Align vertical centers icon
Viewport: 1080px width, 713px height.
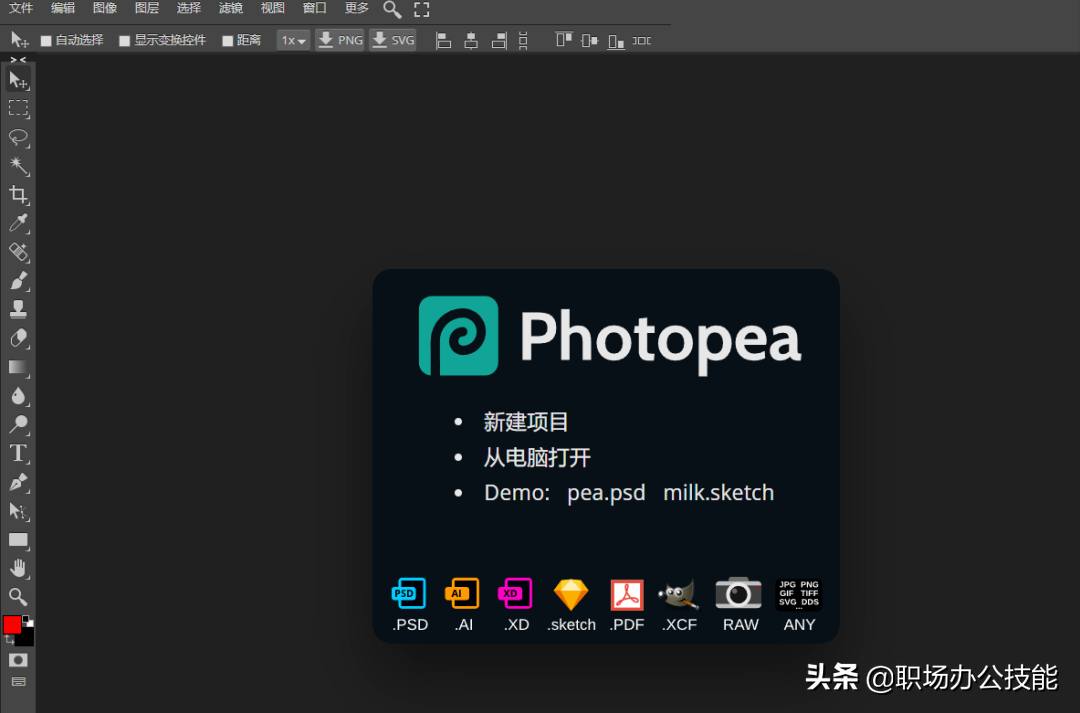pos(590,41)
